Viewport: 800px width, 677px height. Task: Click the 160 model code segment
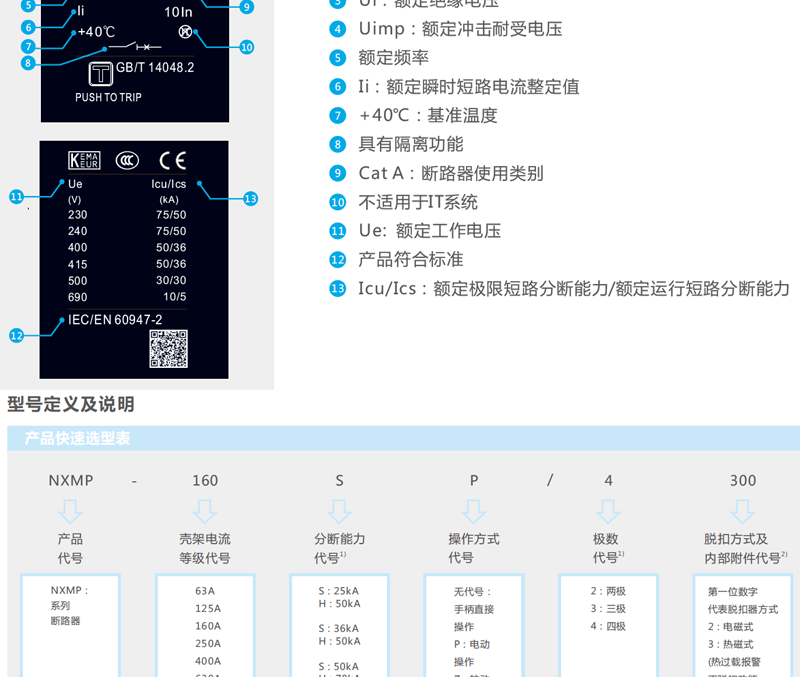coord(205,480)
